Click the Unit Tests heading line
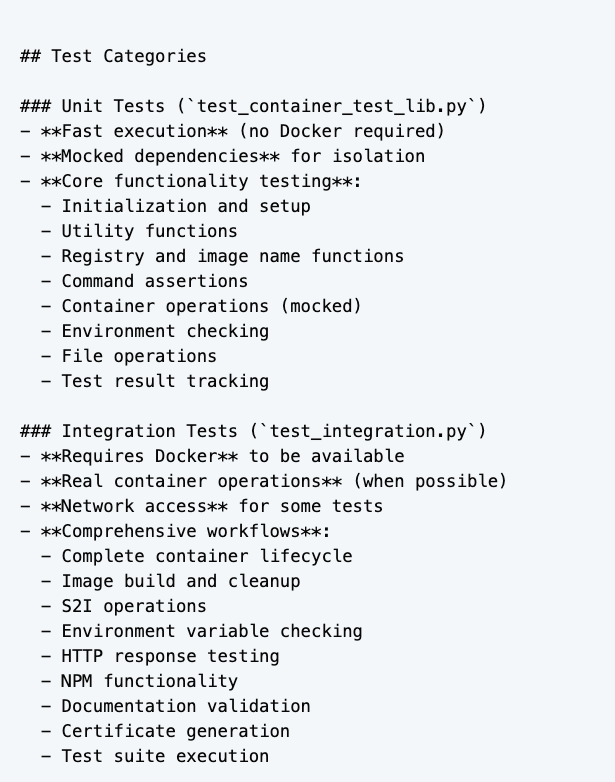The height and width of the screenshot is (782, 615). (x=253, y=106)
